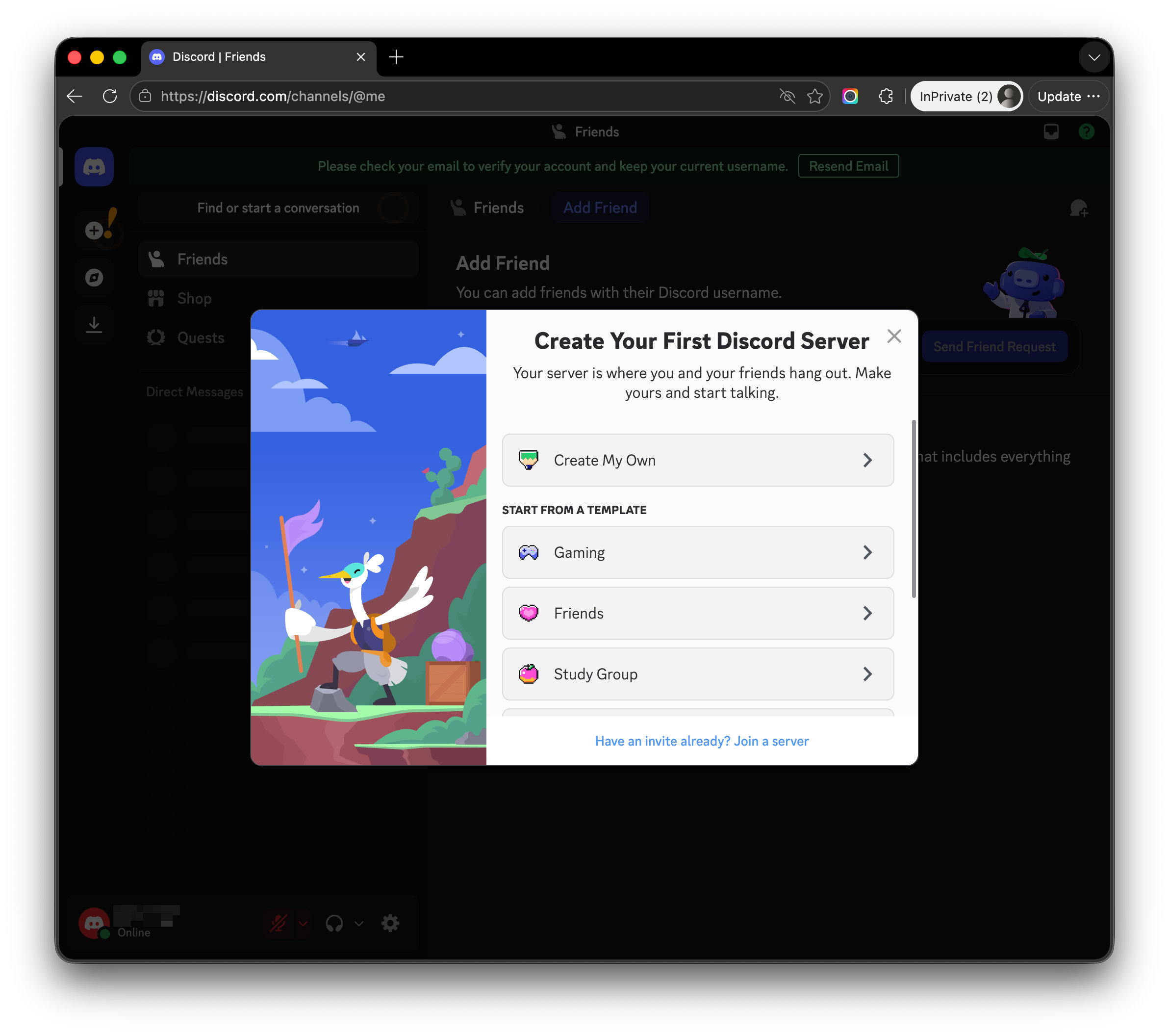Choose the Gaming server template
Screen dimensions: 1169x1036
pos(698,552)
